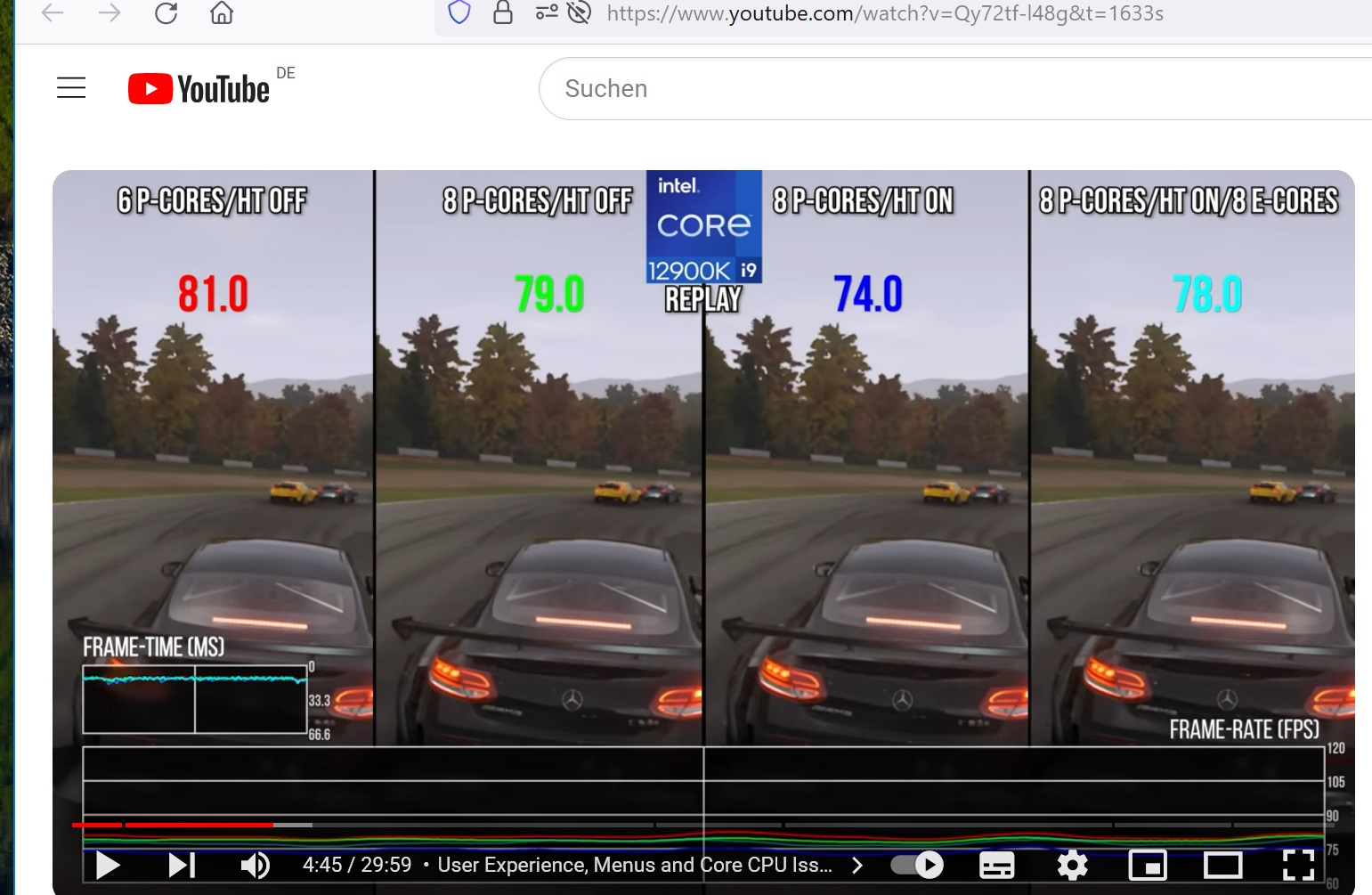The height and width of the screenshot is (895, 1372).
Task: Click inside the YouTube search field
Action: 890,88
